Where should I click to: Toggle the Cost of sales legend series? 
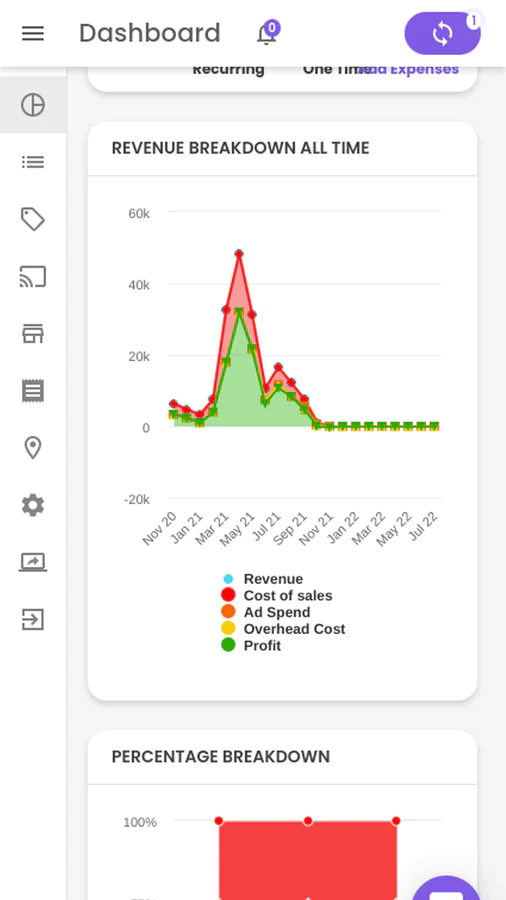[277, 596]
